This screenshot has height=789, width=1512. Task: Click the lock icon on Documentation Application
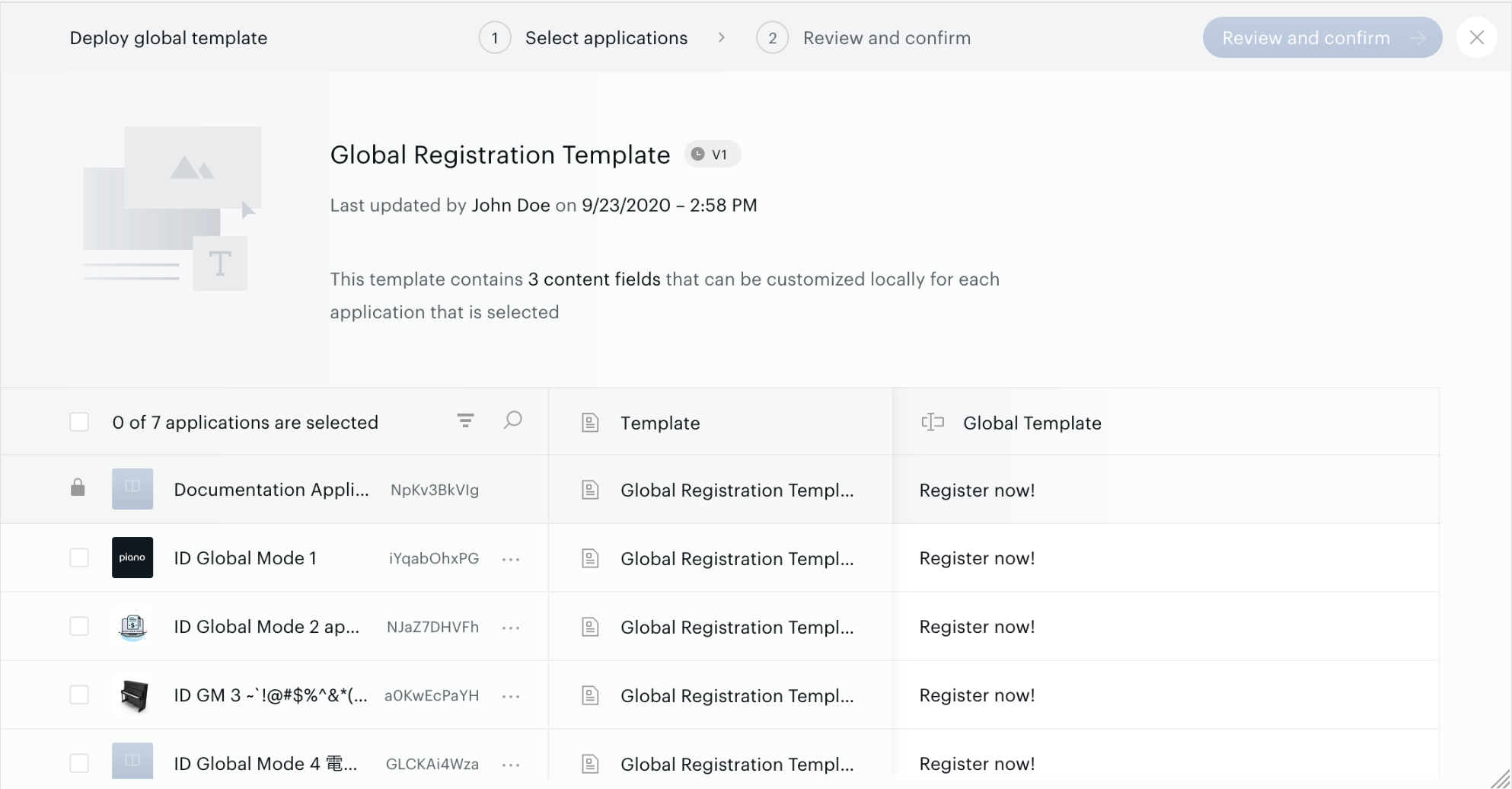(x=78, y=487)
